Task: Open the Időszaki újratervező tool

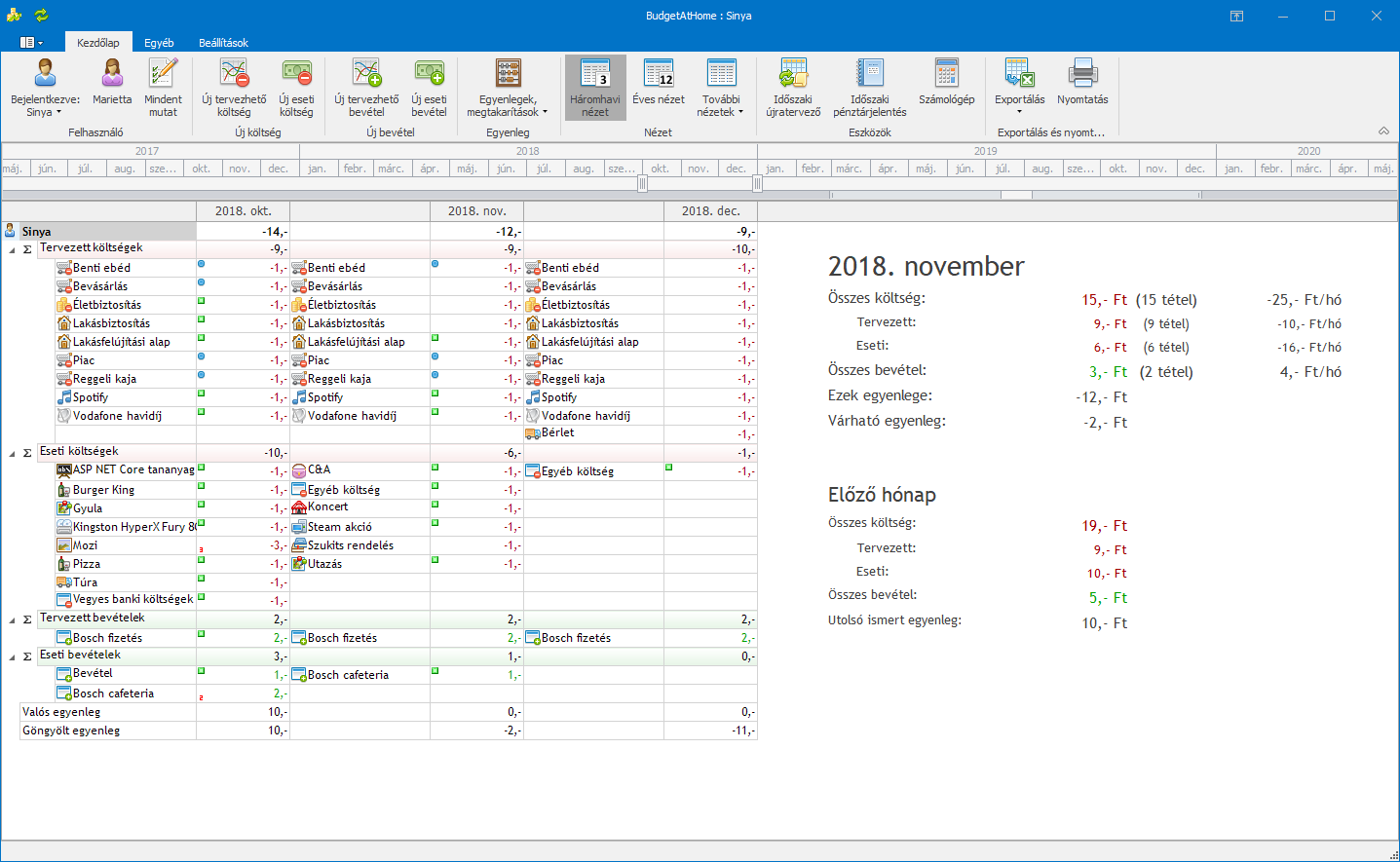Action: point(793,75)
